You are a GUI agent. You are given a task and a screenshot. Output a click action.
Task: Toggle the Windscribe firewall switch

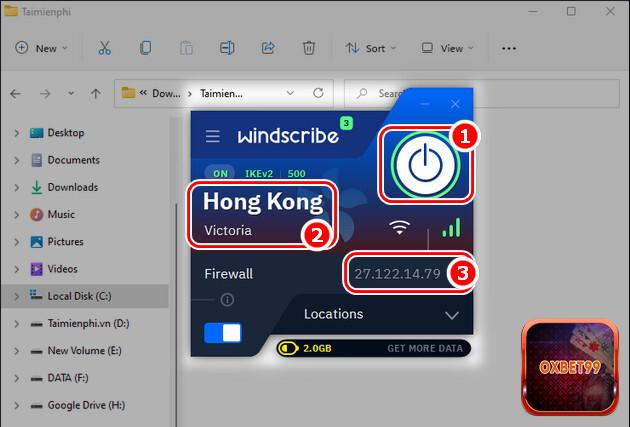tap(223, 333)
